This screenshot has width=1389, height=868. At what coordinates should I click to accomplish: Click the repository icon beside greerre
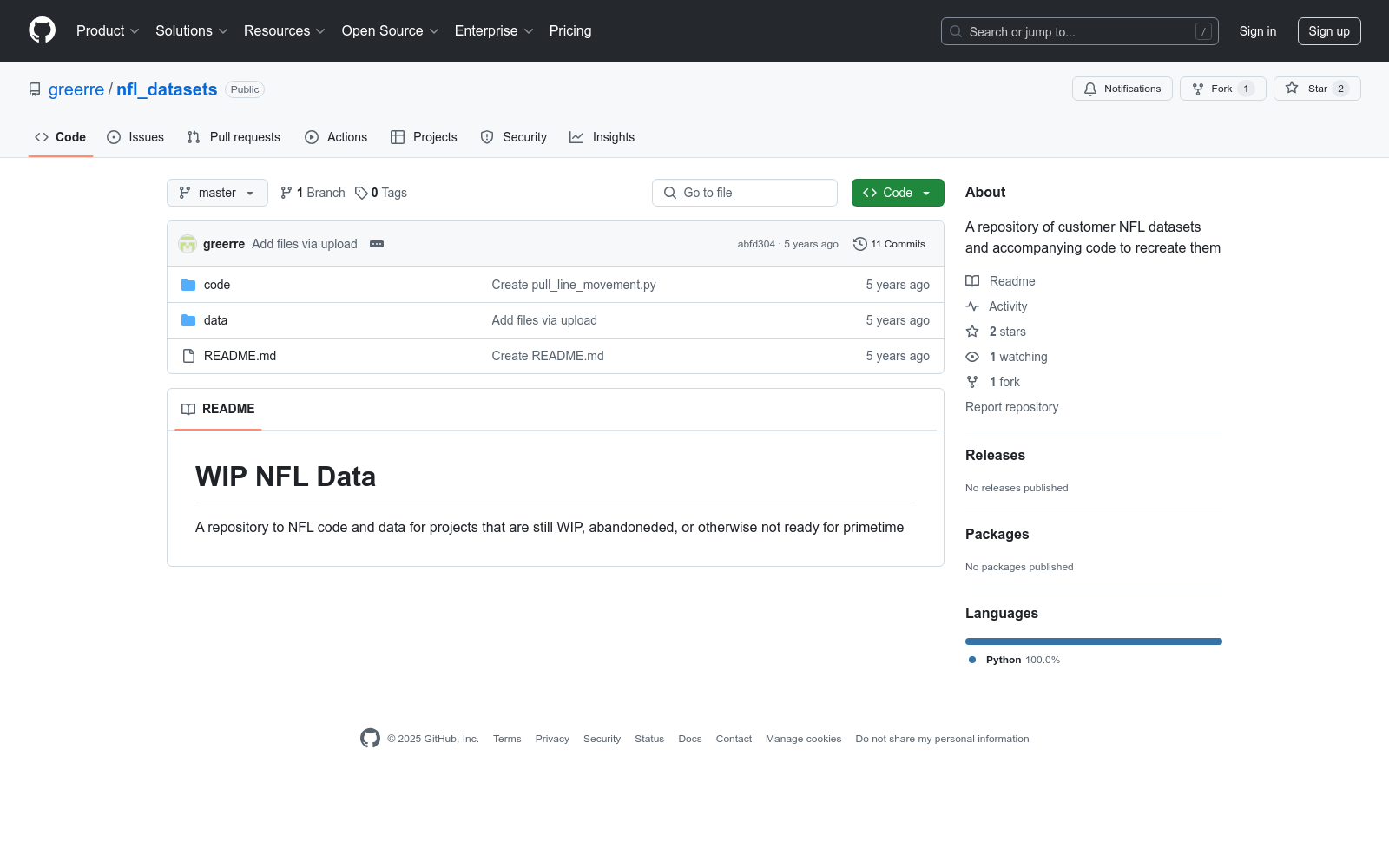[35, 89]
